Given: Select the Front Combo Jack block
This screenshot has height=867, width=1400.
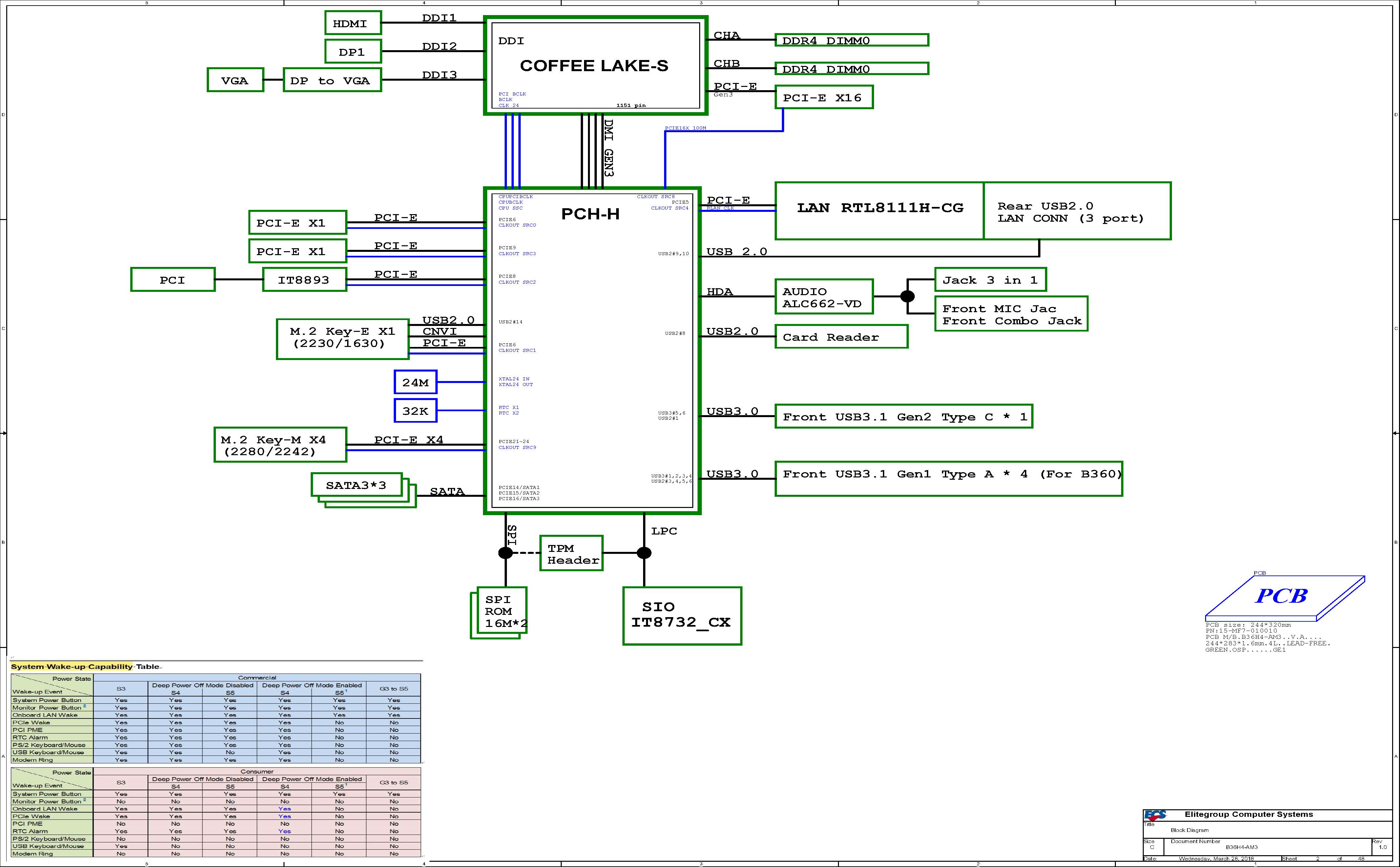Looking at the screenshot, I should (x=1011, y=314).
